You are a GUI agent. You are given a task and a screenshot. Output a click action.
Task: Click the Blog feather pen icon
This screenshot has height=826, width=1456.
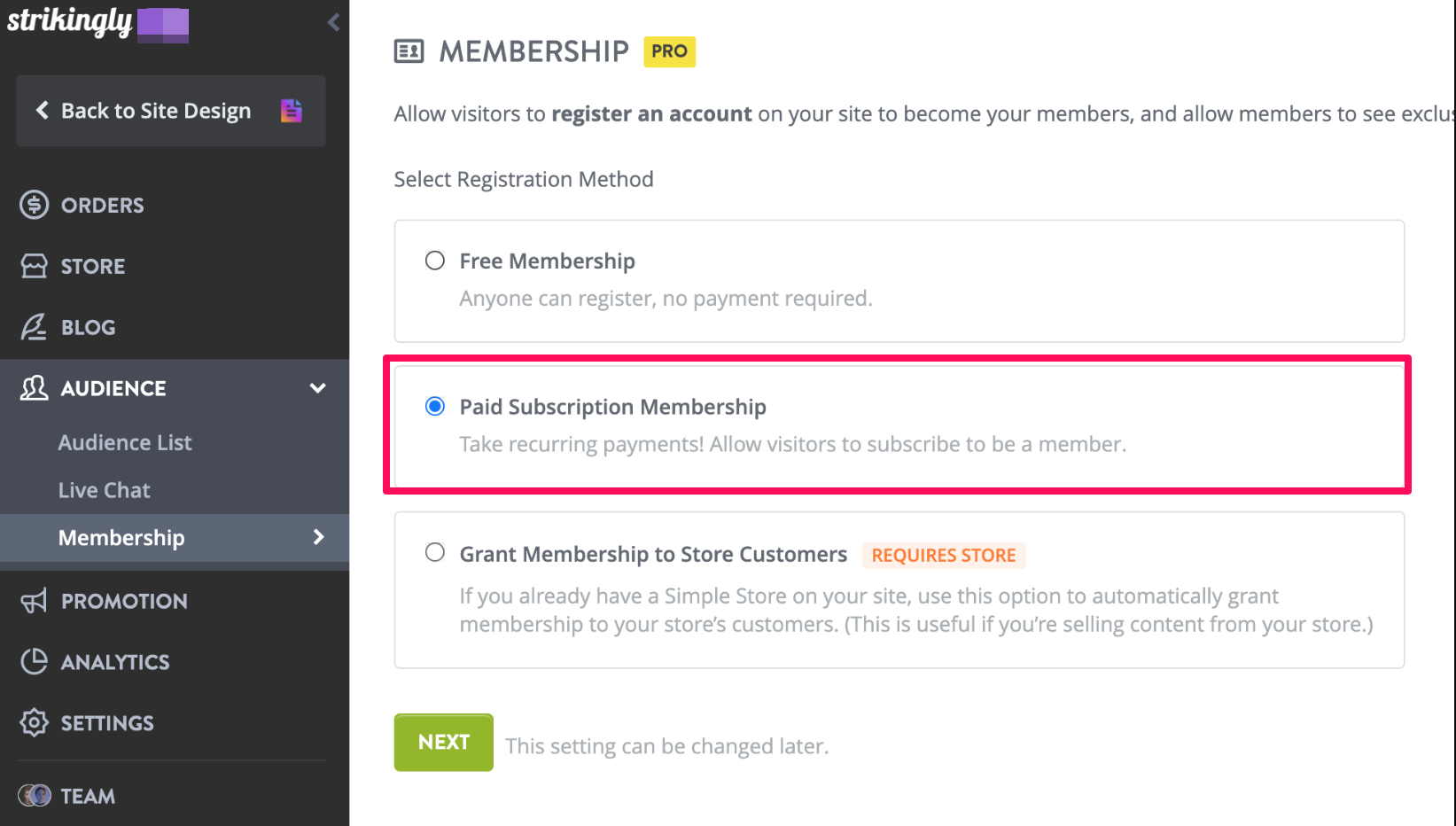coord(34,327)
